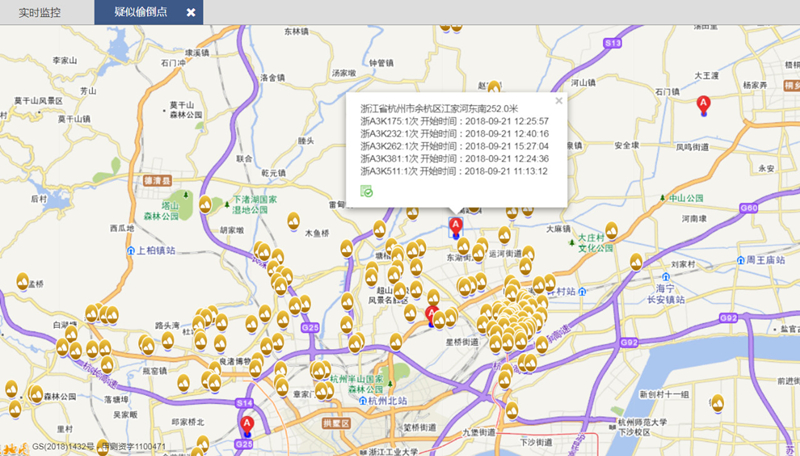
Task: Click the yellow marker near 大麻镇
Action: tap(611, 231)
